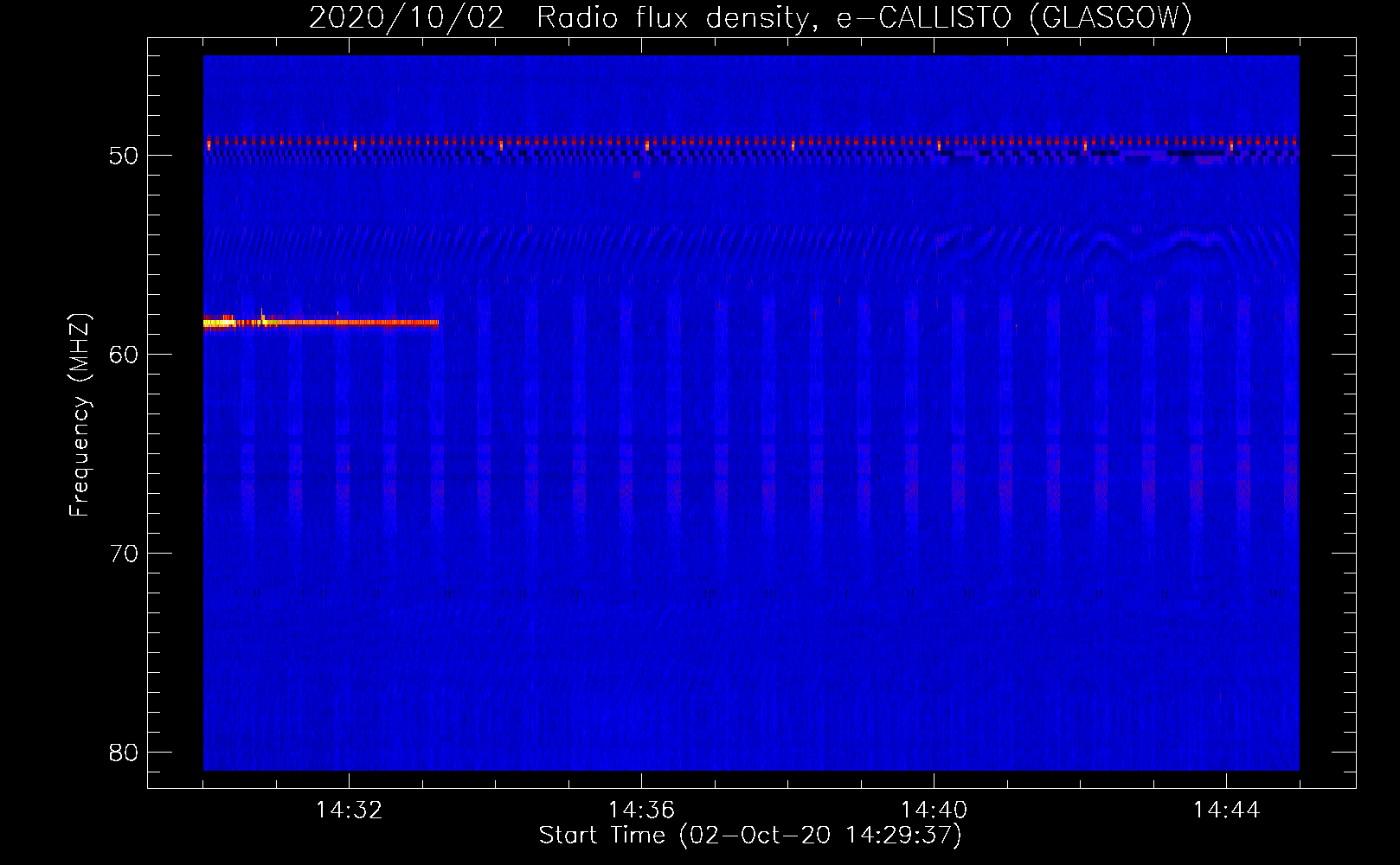Select the 2020/10/02 date in title
The height and width of the screenshot is (865, 1400).
(406, 17)
